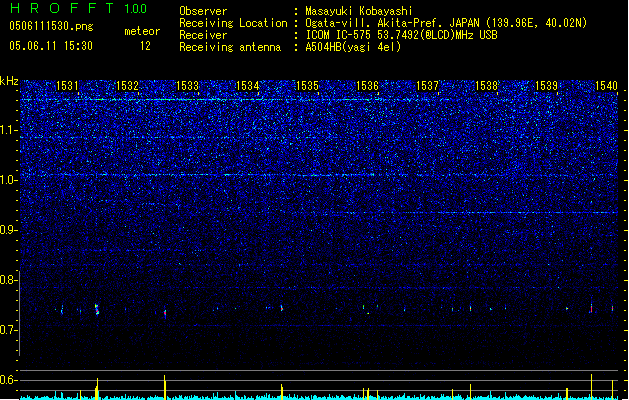Click the 1532 time marker
The height and width of the screenshot is (400, 629).
pyautogui.click(x=127, y=85)
